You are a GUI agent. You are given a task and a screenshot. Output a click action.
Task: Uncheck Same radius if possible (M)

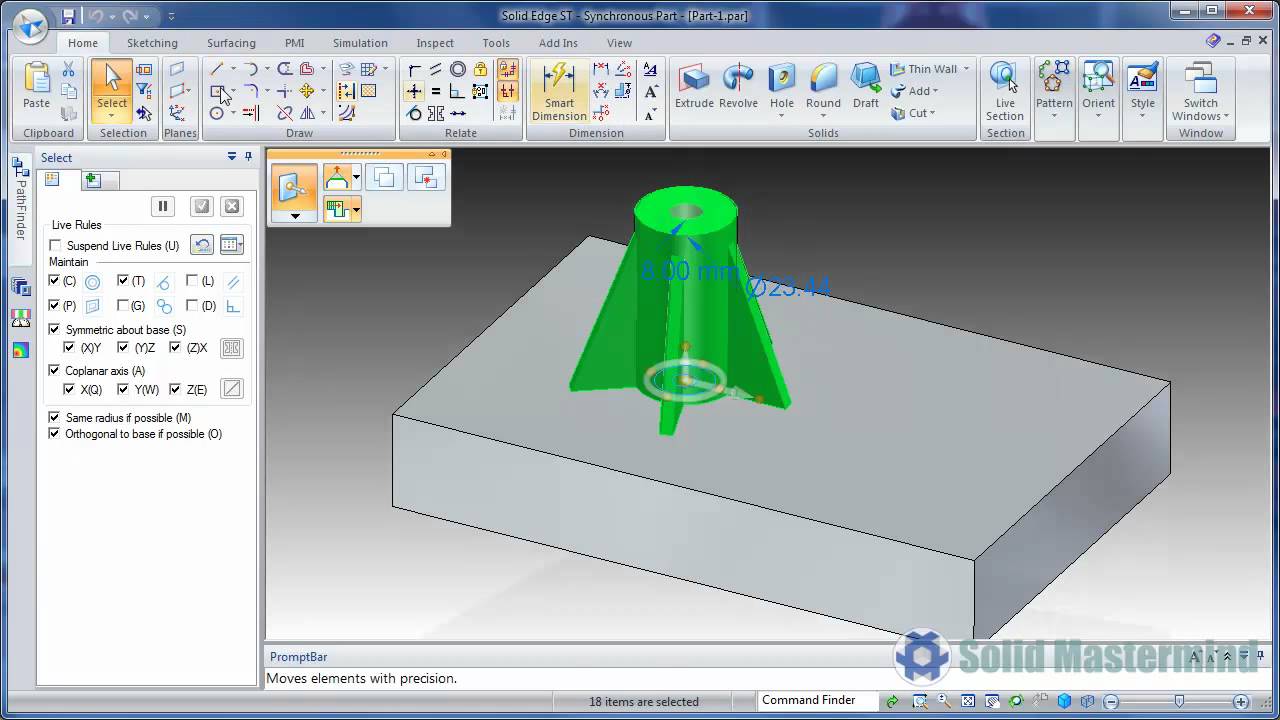[x=55, y=417]
